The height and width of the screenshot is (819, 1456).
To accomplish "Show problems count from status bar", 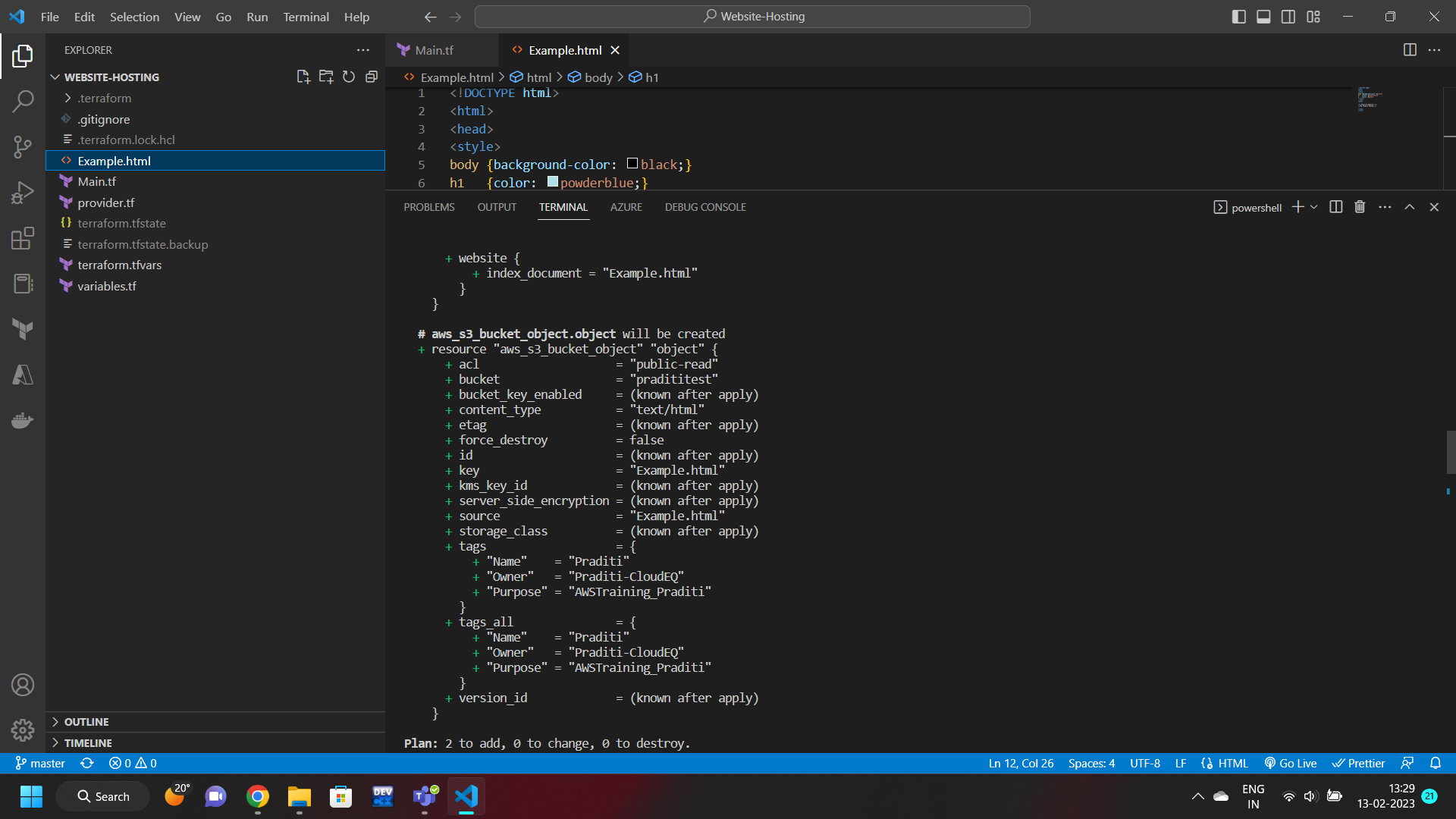I will [131, 763].
